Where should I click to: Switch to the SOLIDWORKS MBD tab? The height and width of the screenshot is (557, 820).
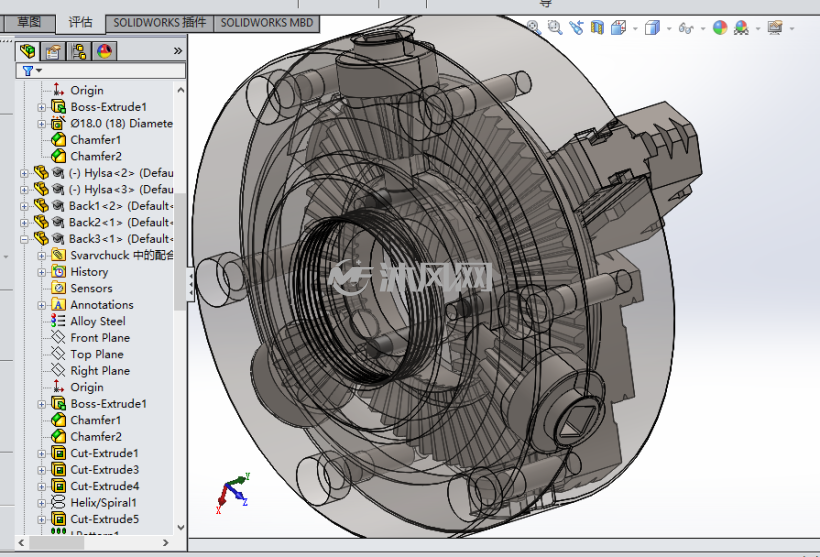click(x=267, y=23)
